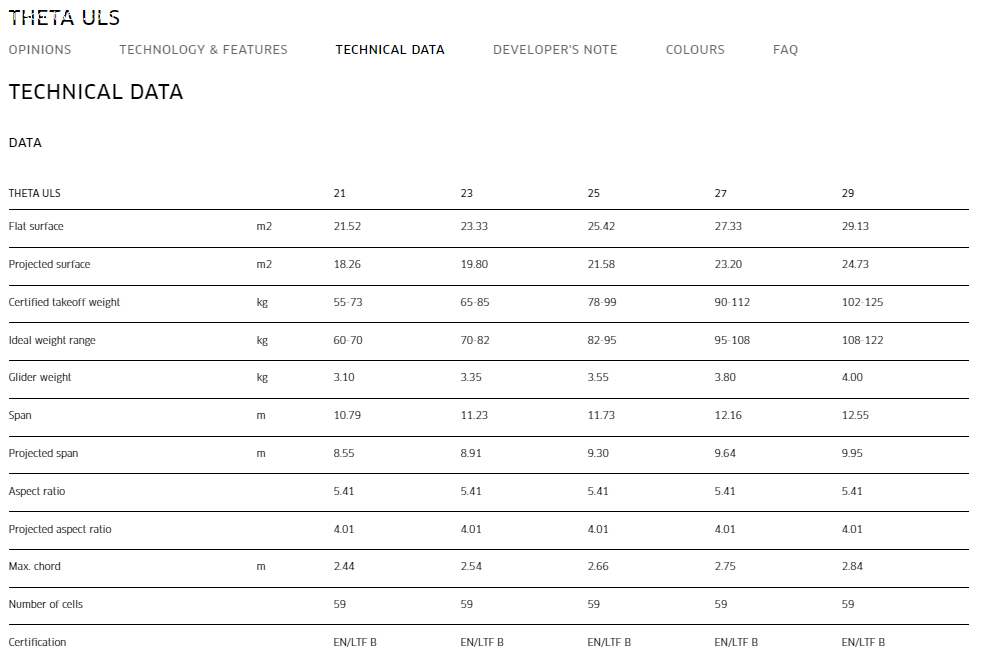Click the Glider weight row label
992x670 pixels.
point(40,378)
